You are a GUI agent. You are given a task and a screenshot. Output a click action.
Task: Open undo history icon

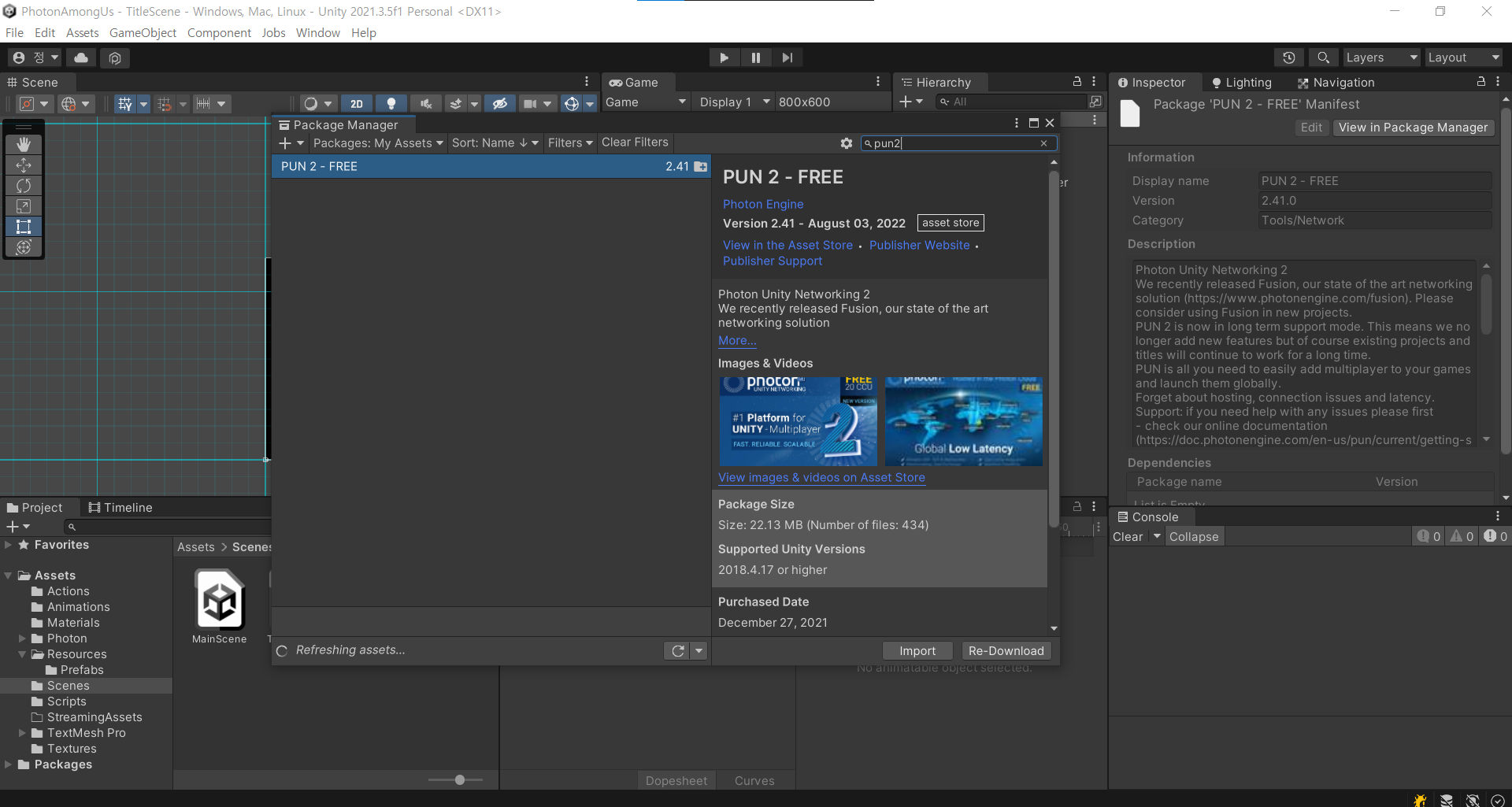(x=1289, y=57)
